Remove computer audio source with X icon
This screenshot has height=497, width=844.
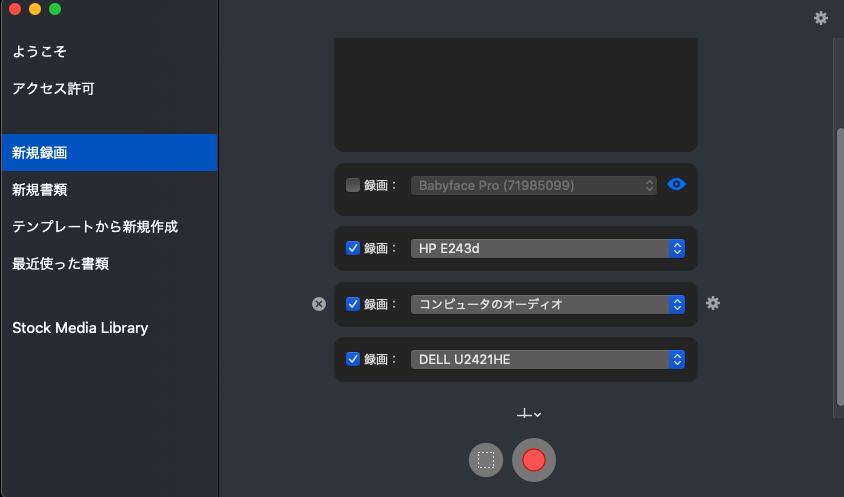tap(319, 304)
